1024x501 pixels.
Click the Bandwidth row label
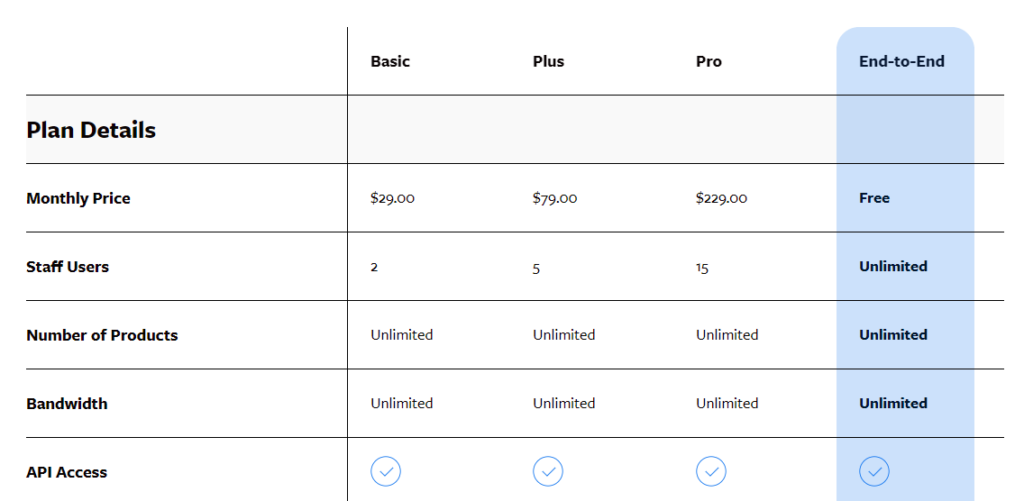67,404
